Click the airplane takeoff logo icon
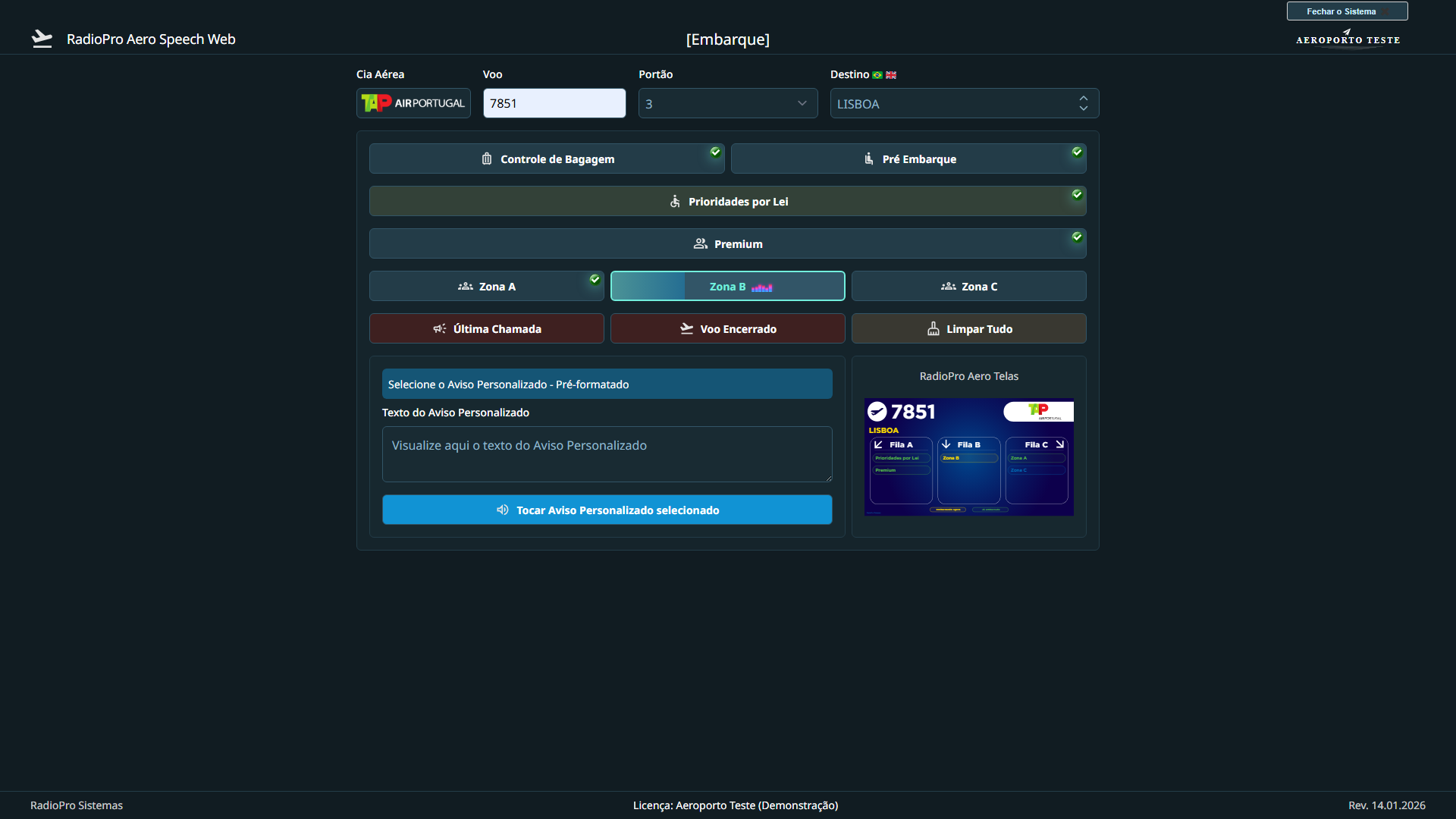The width and height of the screenshot is (1456, 819). coord(42,39)
